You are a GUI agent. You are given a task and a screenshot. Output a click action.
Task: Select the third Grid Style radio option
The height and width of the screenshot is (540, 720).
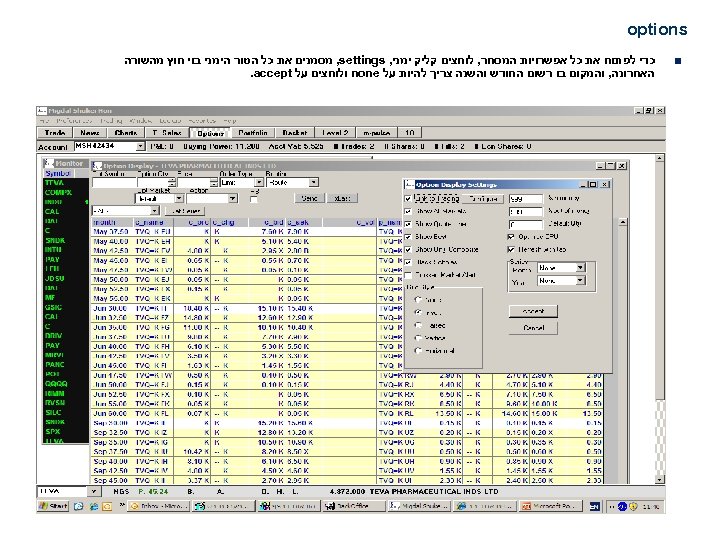tap(418, 325)
